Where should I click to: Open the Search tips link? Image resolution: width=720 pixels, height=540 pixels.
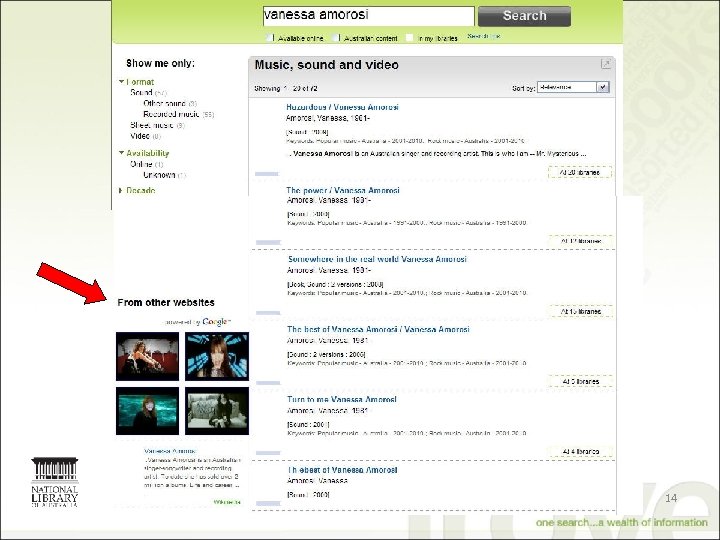[484, 36]
